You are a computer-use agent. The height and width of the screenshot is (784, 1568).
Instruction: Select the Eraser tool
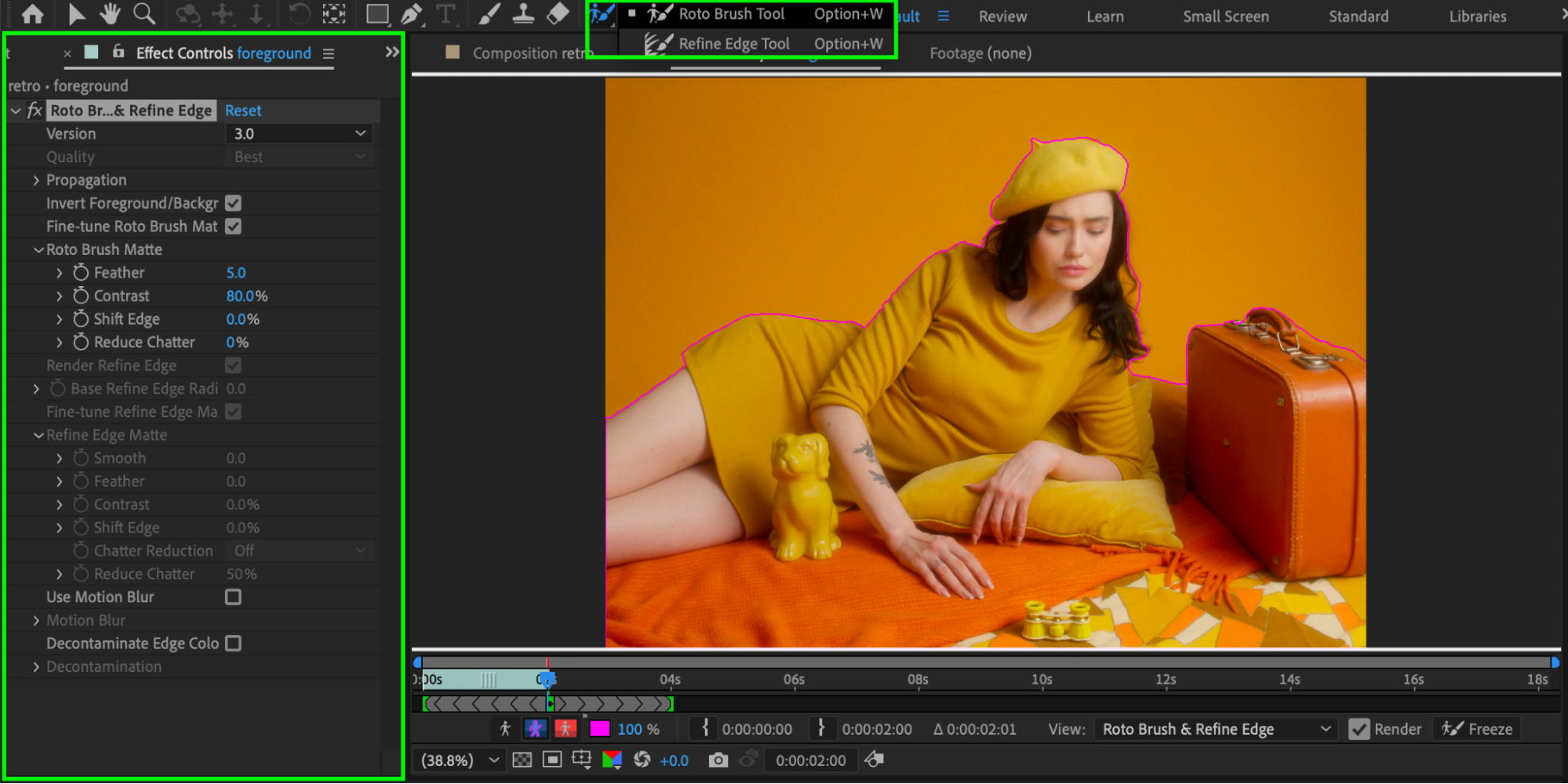pos(558,14)
